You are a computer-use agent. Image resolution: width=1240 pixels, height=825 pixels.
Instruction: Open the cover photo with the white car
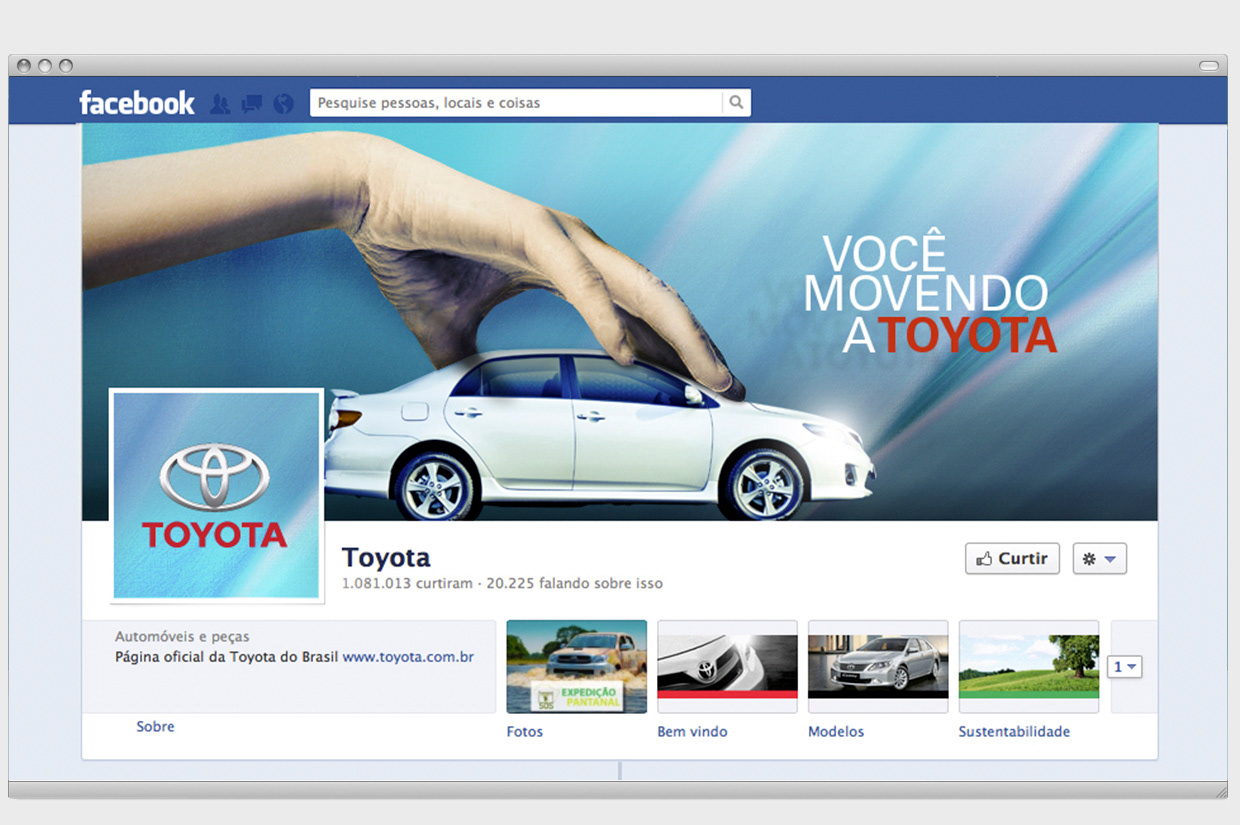coord(620,322)
